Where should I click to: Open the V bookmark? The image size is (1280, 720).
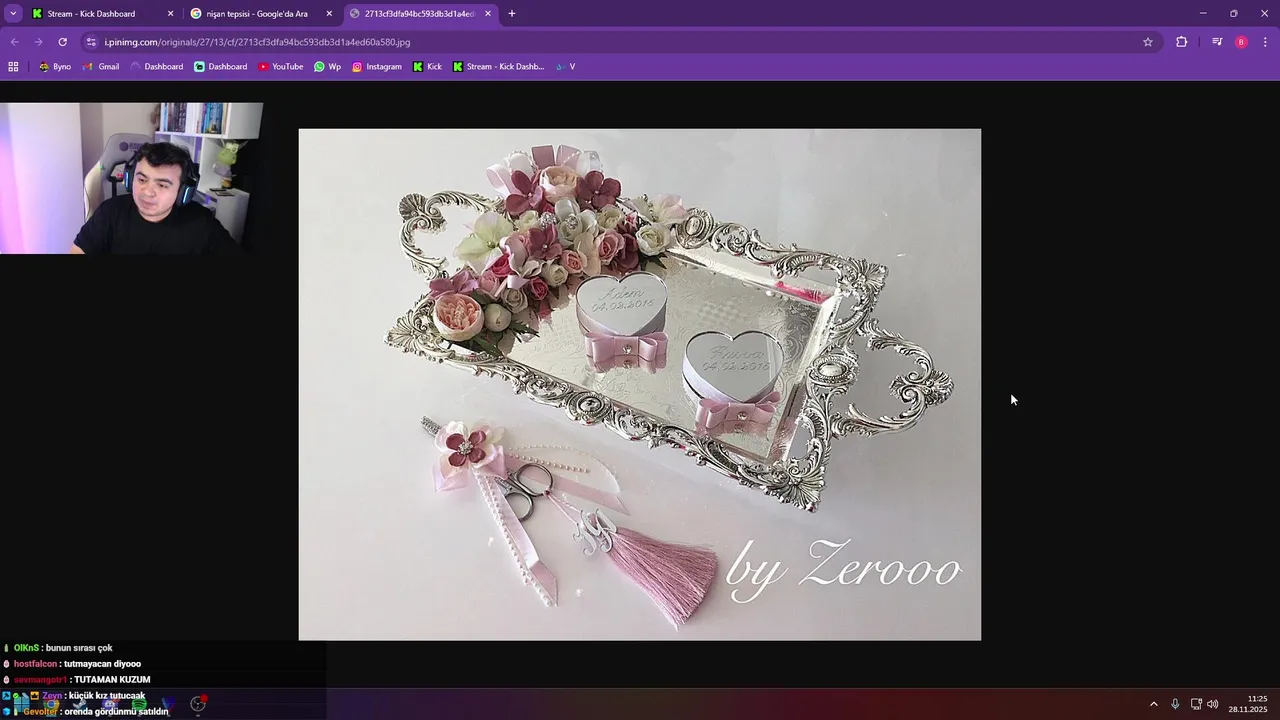click(566, 67)
